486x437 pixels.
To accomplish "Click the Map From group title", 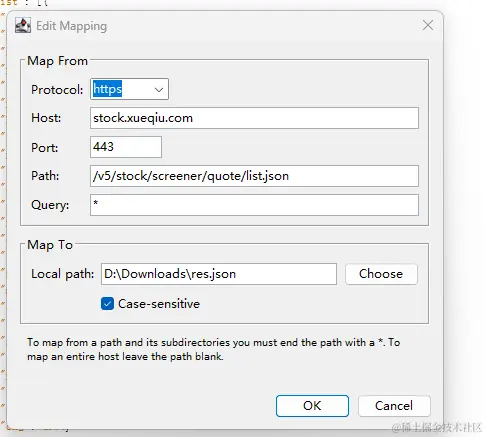I will point(57,61).
